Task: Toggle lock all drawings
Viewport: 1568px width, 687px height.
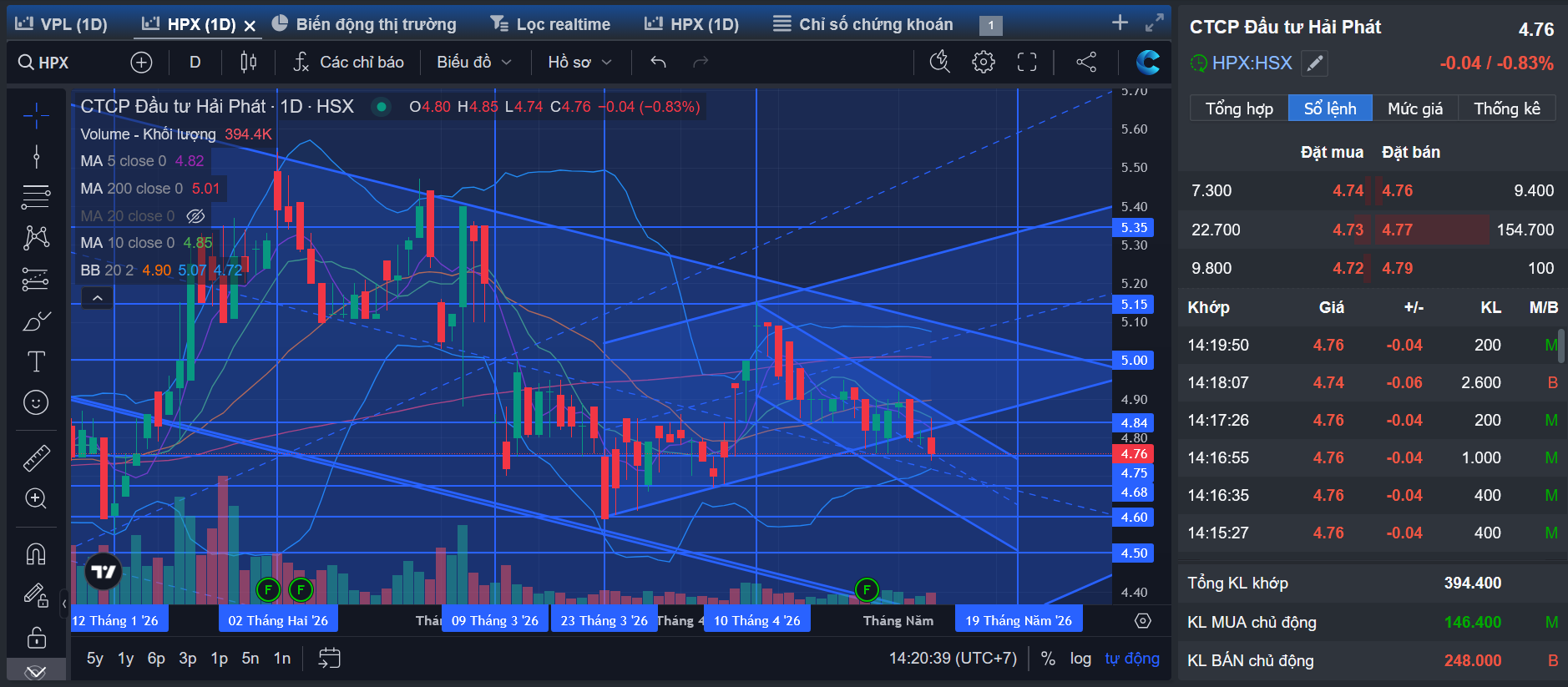Action: pos(36,637)
